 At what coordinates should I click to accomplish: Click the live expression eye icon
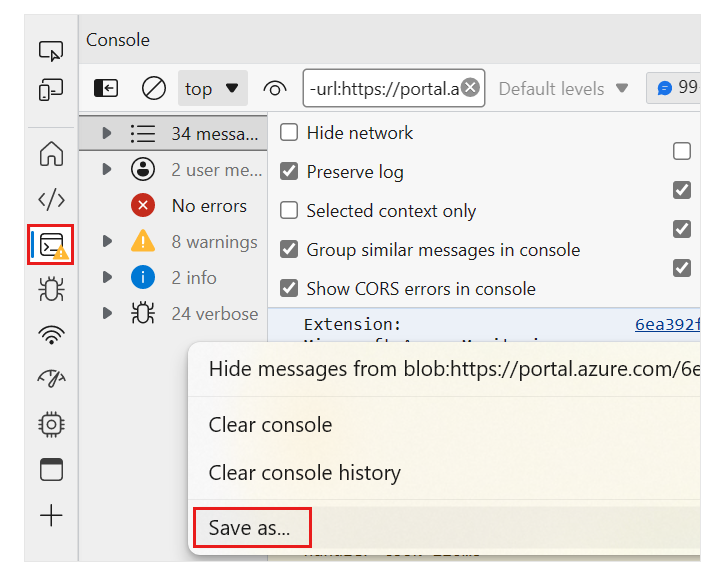pos(275,88)
